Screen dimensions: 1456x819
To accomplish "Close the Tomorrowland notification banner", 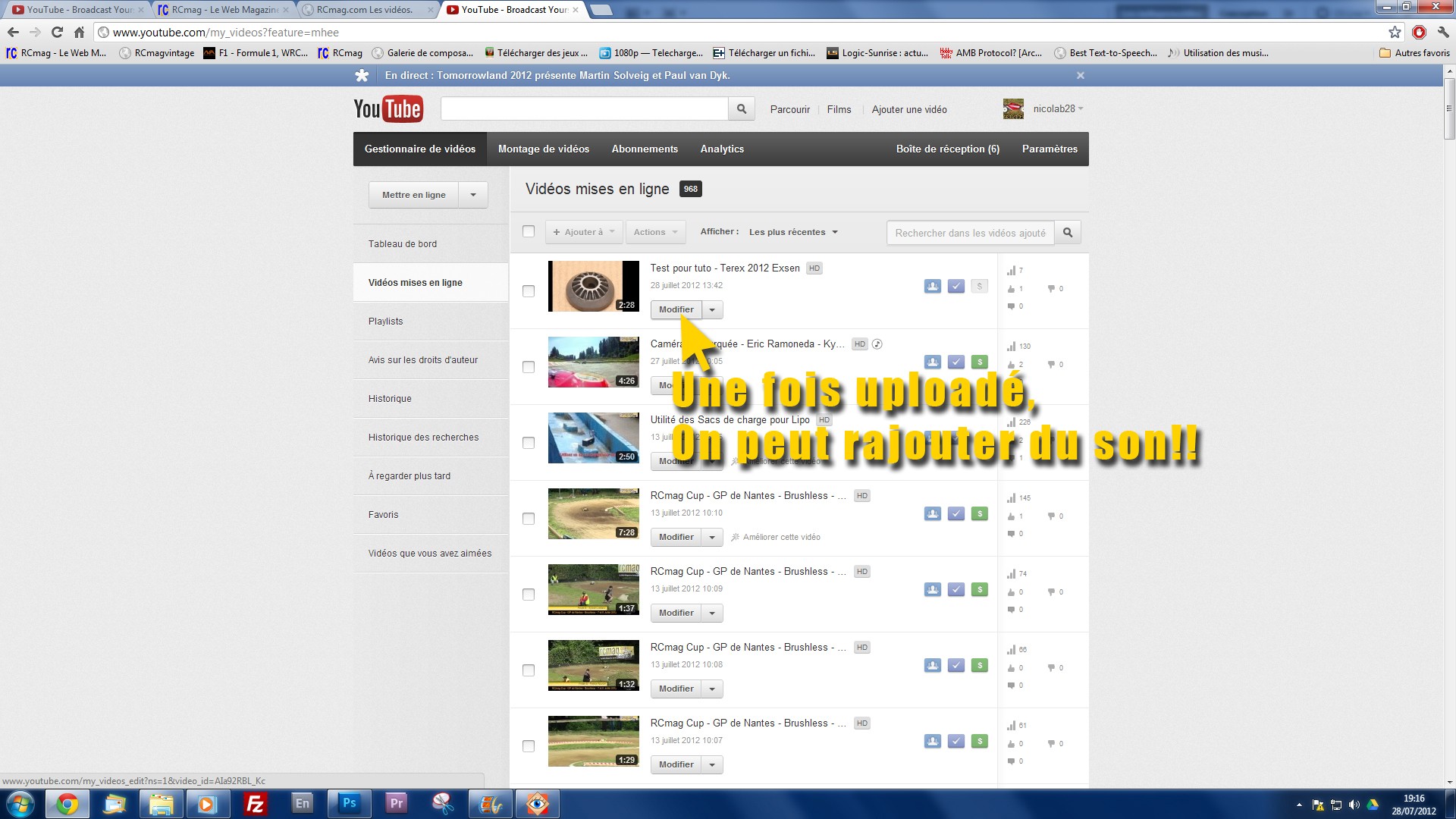I will (1081, 76).
